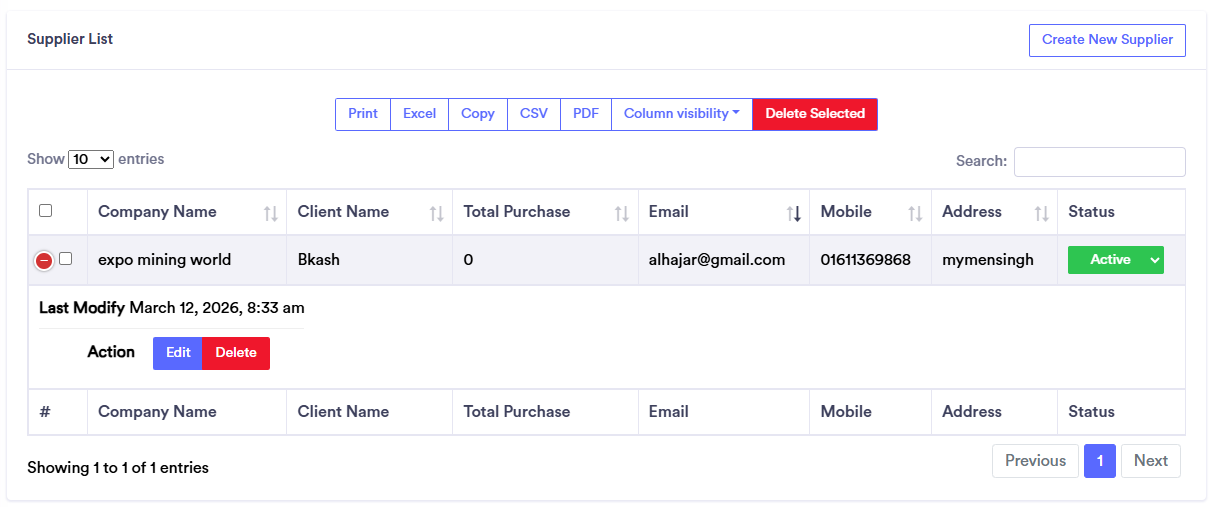
Task: Focus the Search input field
Action: [1099, 162]
